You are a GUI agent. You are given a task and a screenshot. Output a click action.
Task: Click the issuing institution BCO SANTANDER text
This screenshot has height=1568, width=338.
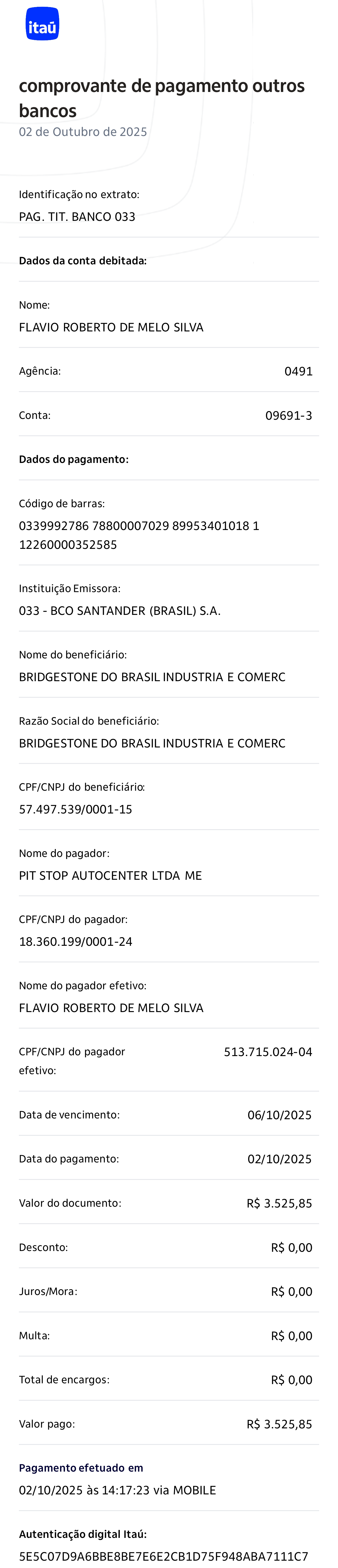click(x=119, y=610)
